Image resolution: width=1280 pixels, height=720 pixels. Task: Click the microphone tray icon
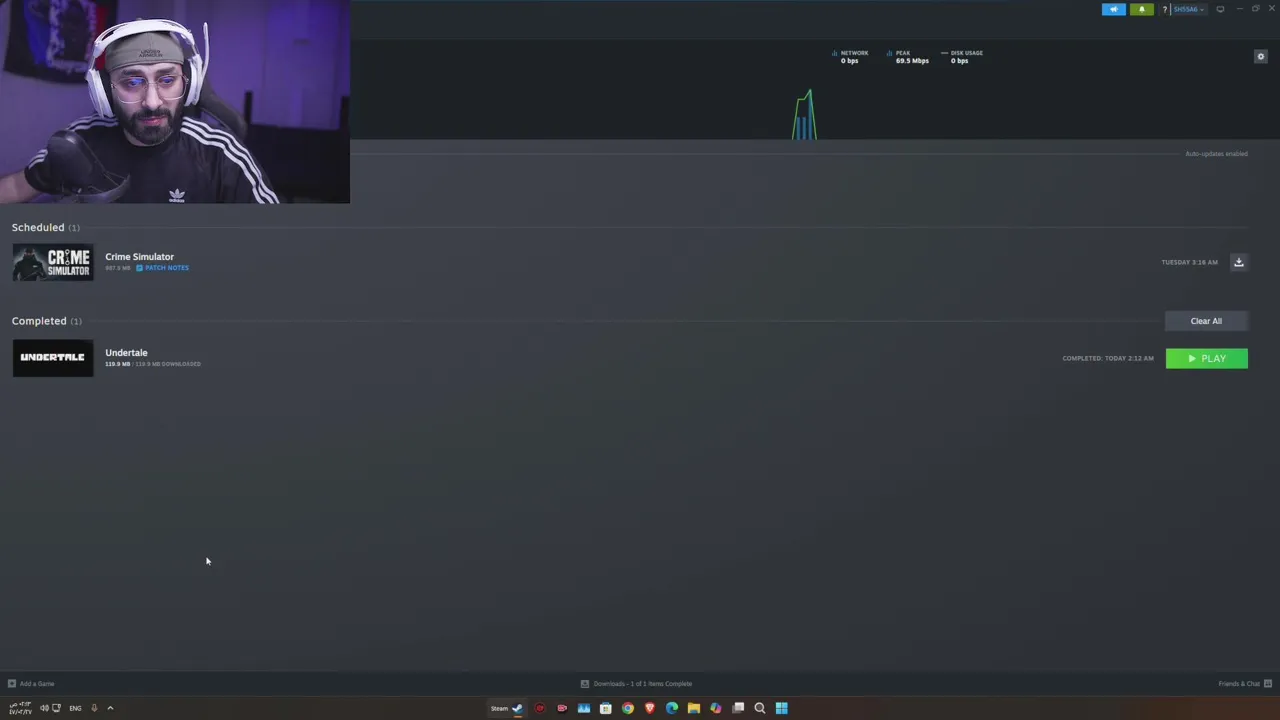[x=94, y=708]
